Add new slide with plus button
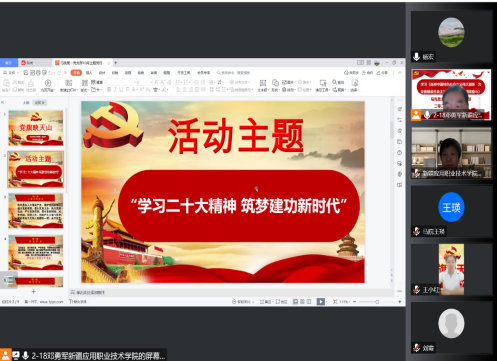 tap(33, 292)
